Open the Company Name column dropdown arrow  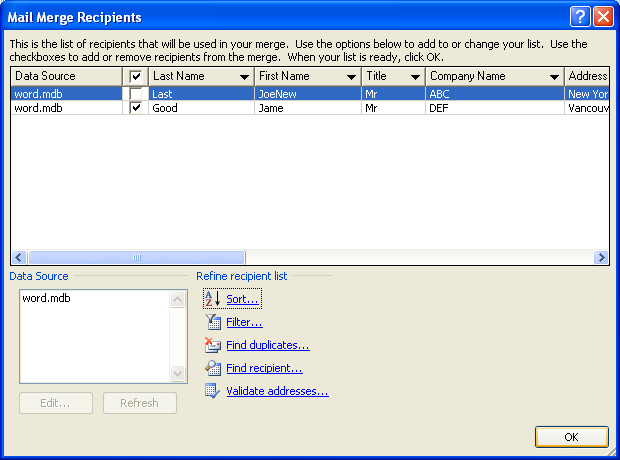click(554, 77)
